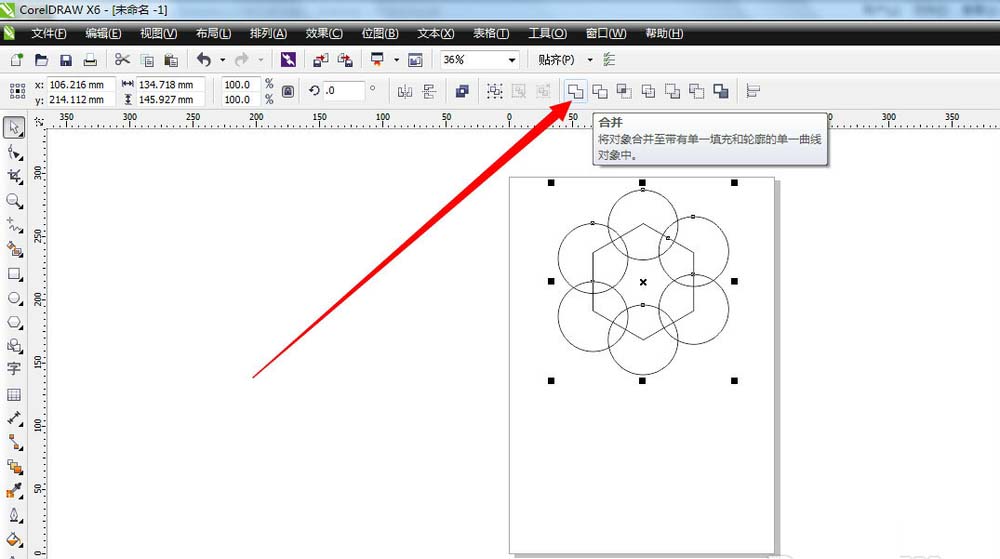The height and width of the screenshot is (559, 1000).
Task: Click the center X marker of selection
Action: (x=642, y=282)
